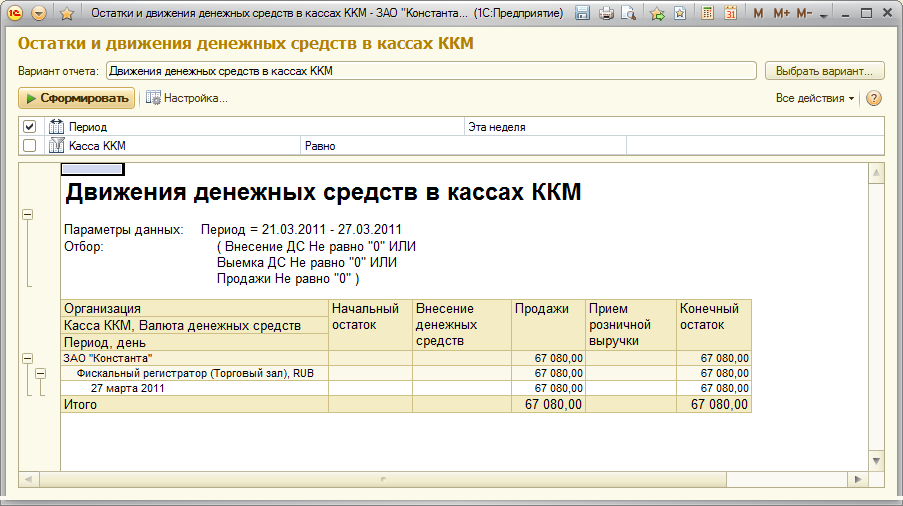The image size is (903, 506).
Task: Click the horizontal scrollbar thumb
Action: [383, 479]
